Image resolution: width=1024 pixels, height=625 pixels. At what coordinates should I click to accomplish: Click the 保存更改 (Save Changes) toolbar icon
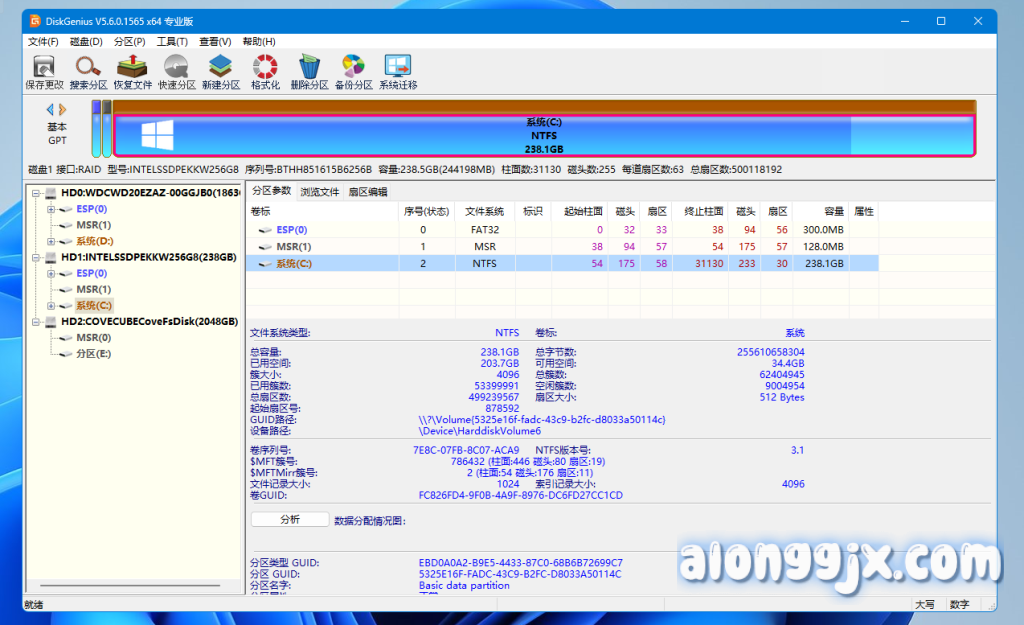coord(44,68)
